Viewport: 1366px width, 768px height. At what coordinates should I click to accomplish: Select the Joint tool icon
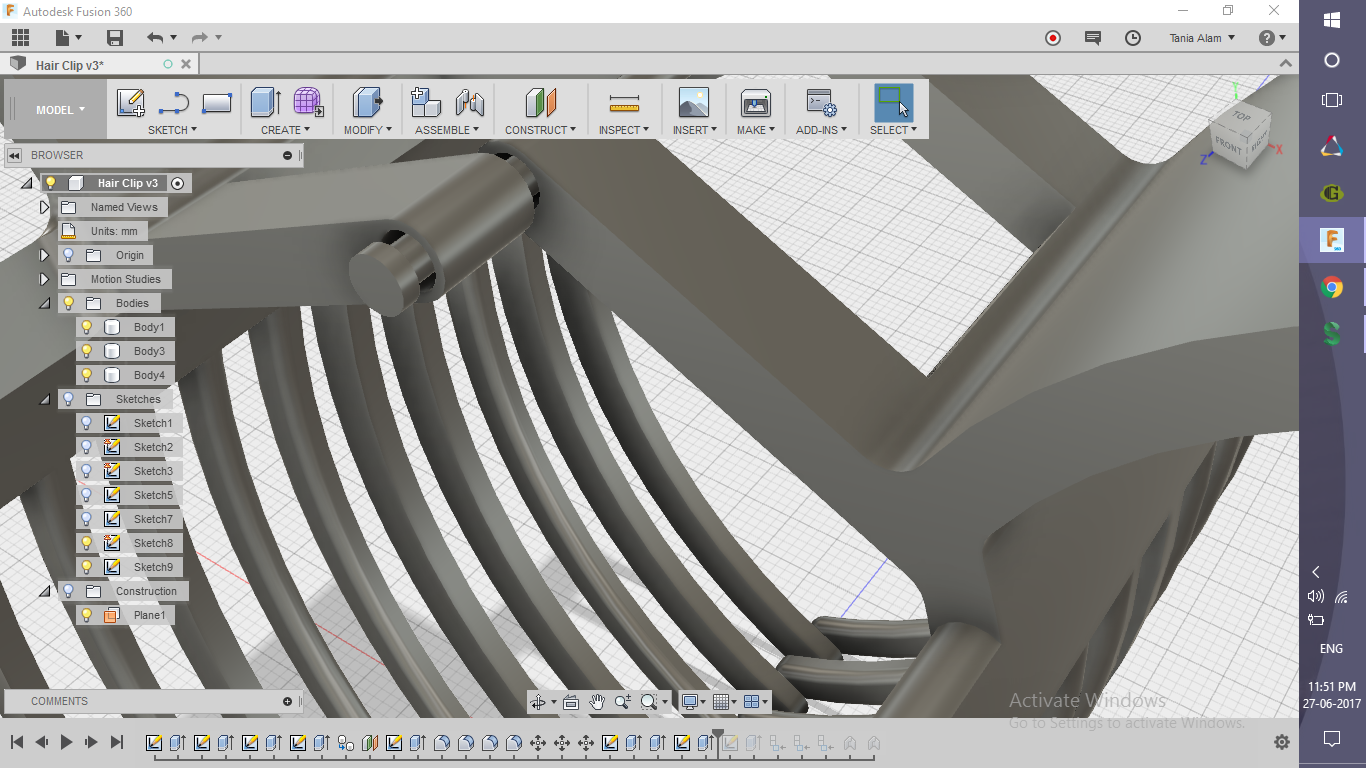tap(469, 103)
